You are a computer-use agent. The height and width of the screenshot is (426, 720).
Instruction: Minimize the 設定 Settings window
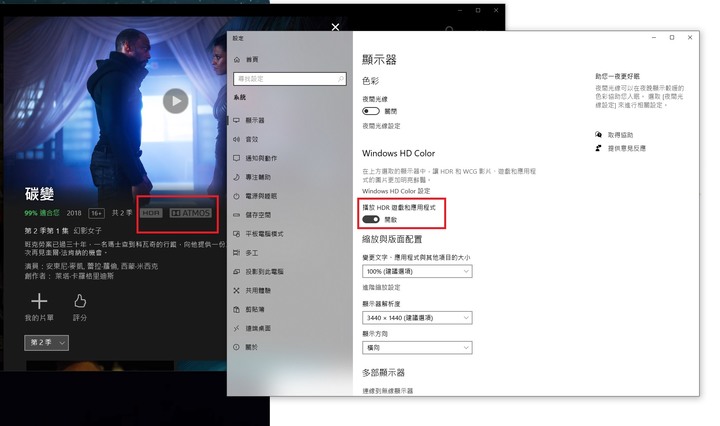pos(654,38)
